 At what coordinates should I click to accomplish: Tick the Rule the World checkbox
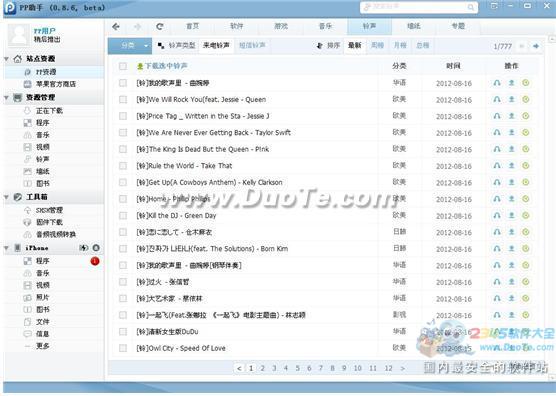[123, 166]
